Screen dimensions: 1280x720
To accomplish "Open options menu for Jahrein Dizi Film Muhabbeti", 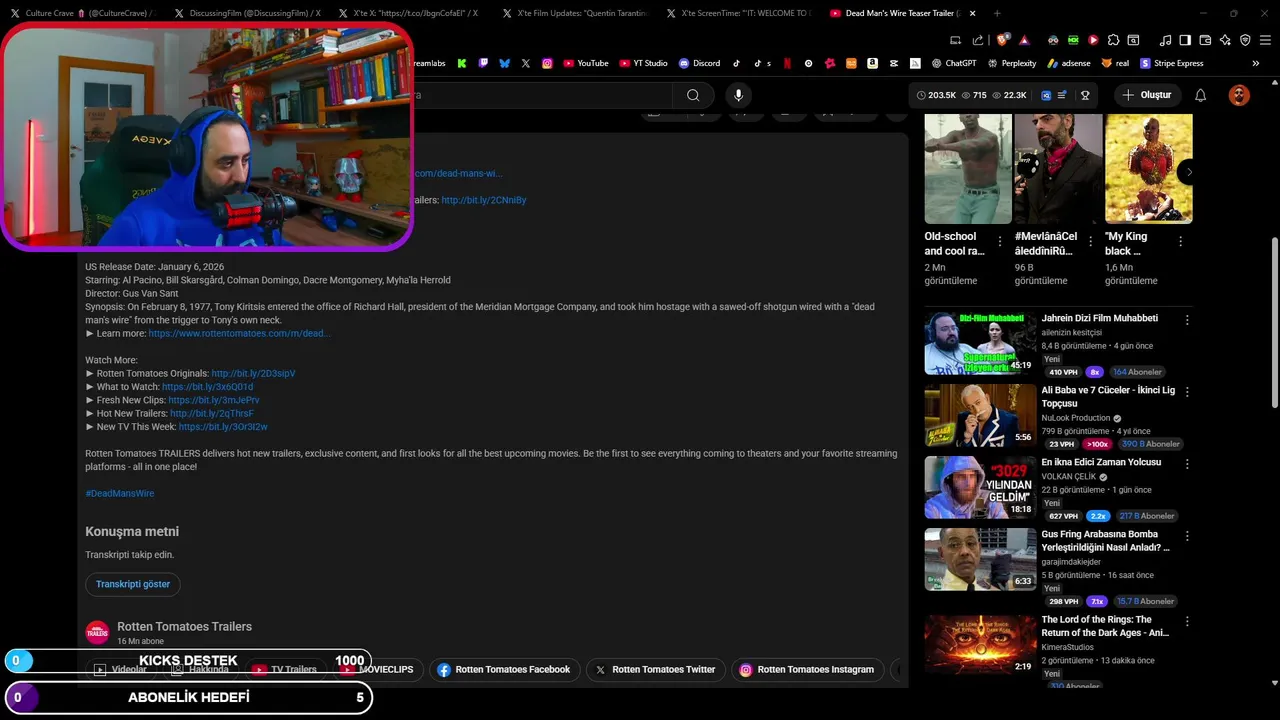I will pyautogui.click(x=1187, y=320).
